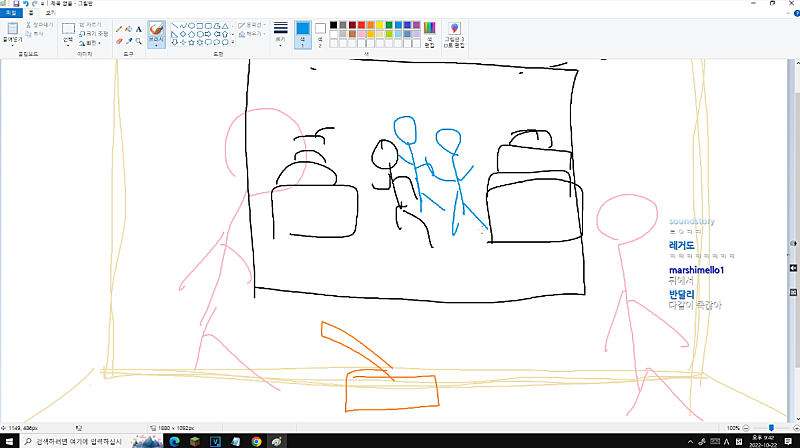800x448 pixels.
Task: Select the Pencil tool
Action: click(x=118, y=29)
